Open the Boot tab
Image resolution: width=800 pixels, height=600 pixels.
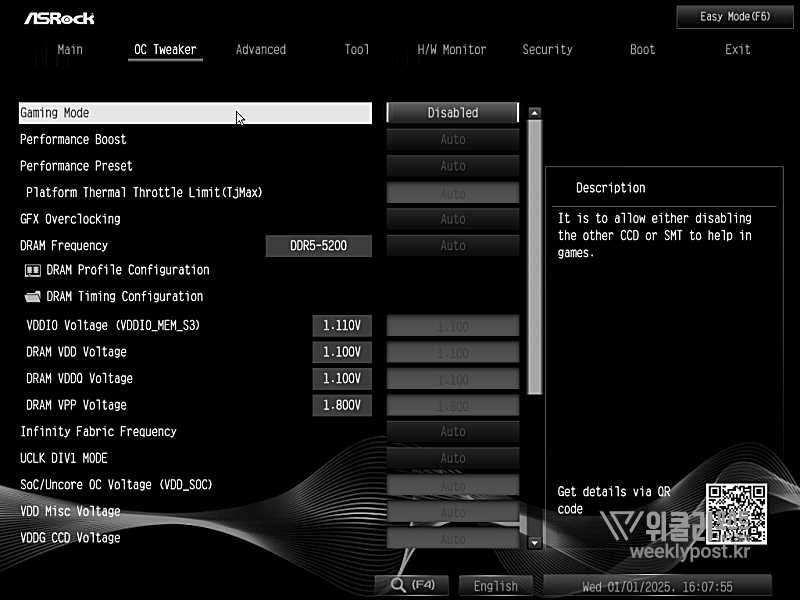(x=642, y=49)
